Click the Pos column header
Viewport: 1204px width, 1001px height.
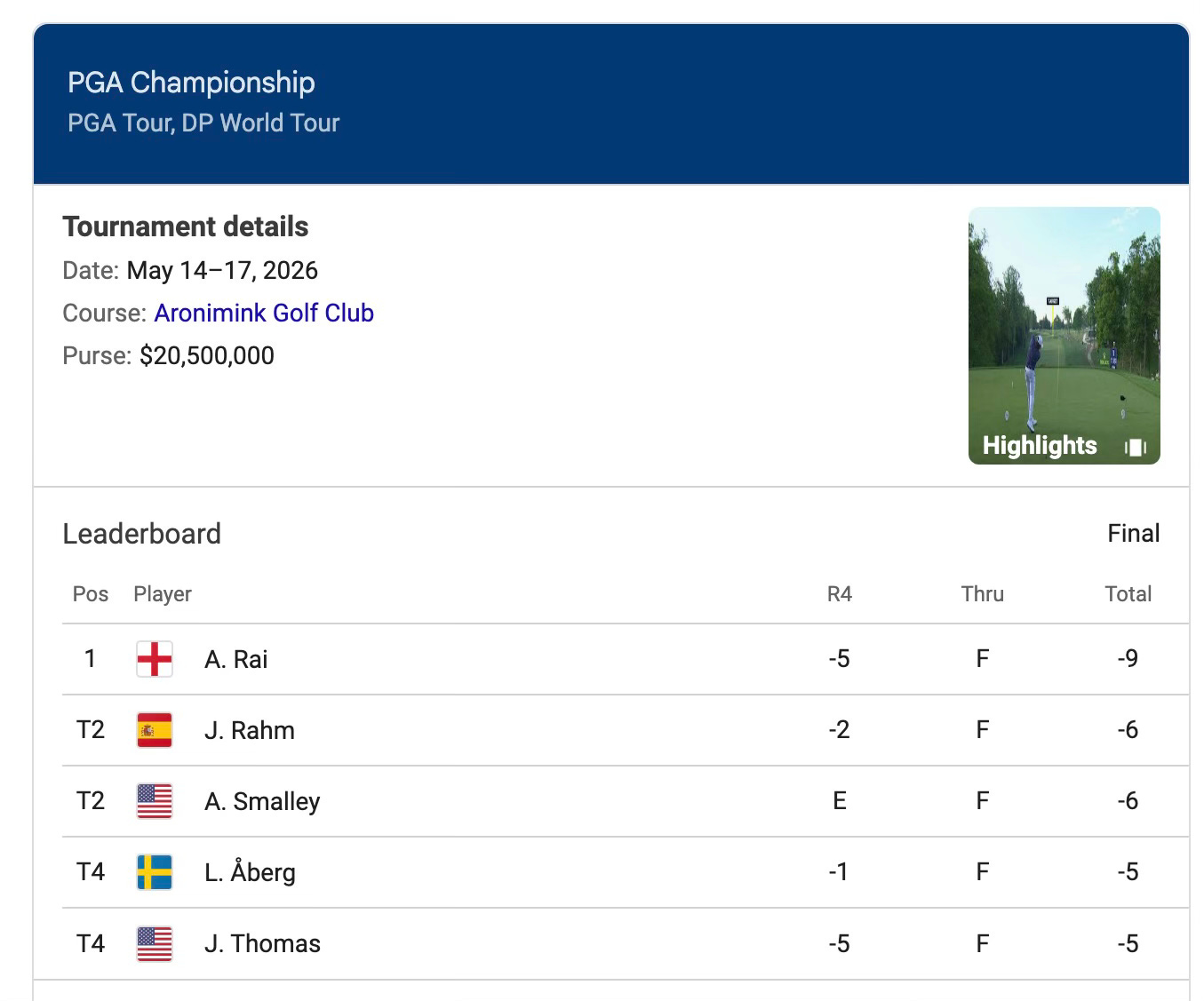pos(91,594)
